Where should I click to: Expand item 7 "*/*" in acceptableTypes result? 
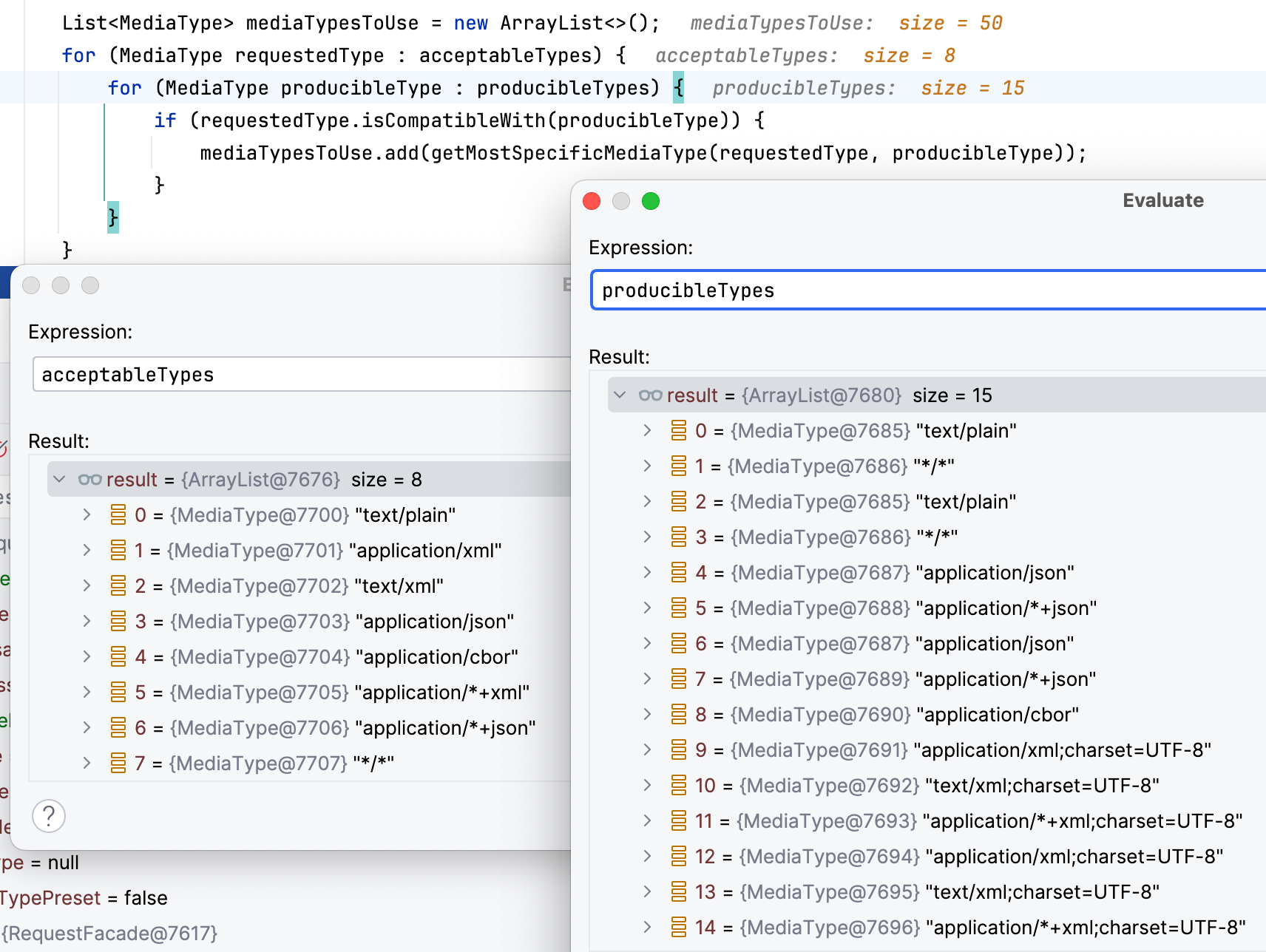click(x=87, y=764)
